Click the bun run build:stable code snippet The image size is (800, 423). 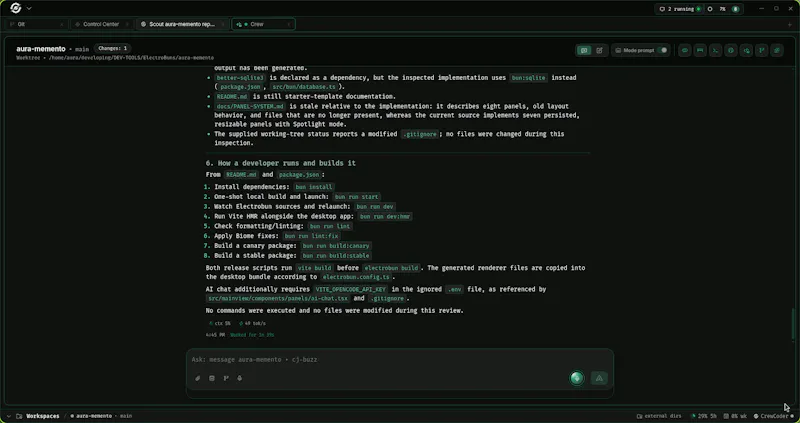tap(336, 256)
